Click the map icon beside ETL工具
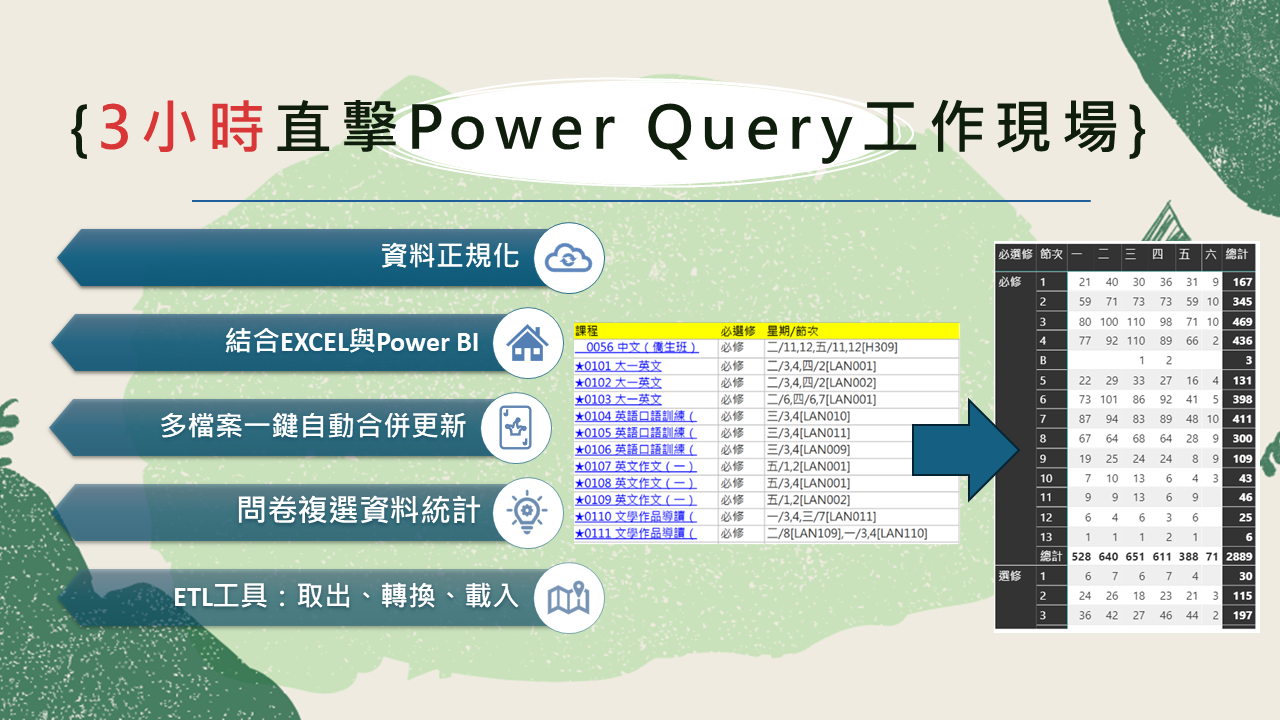This screenshot has width=1280, height=720. (569, 597)
